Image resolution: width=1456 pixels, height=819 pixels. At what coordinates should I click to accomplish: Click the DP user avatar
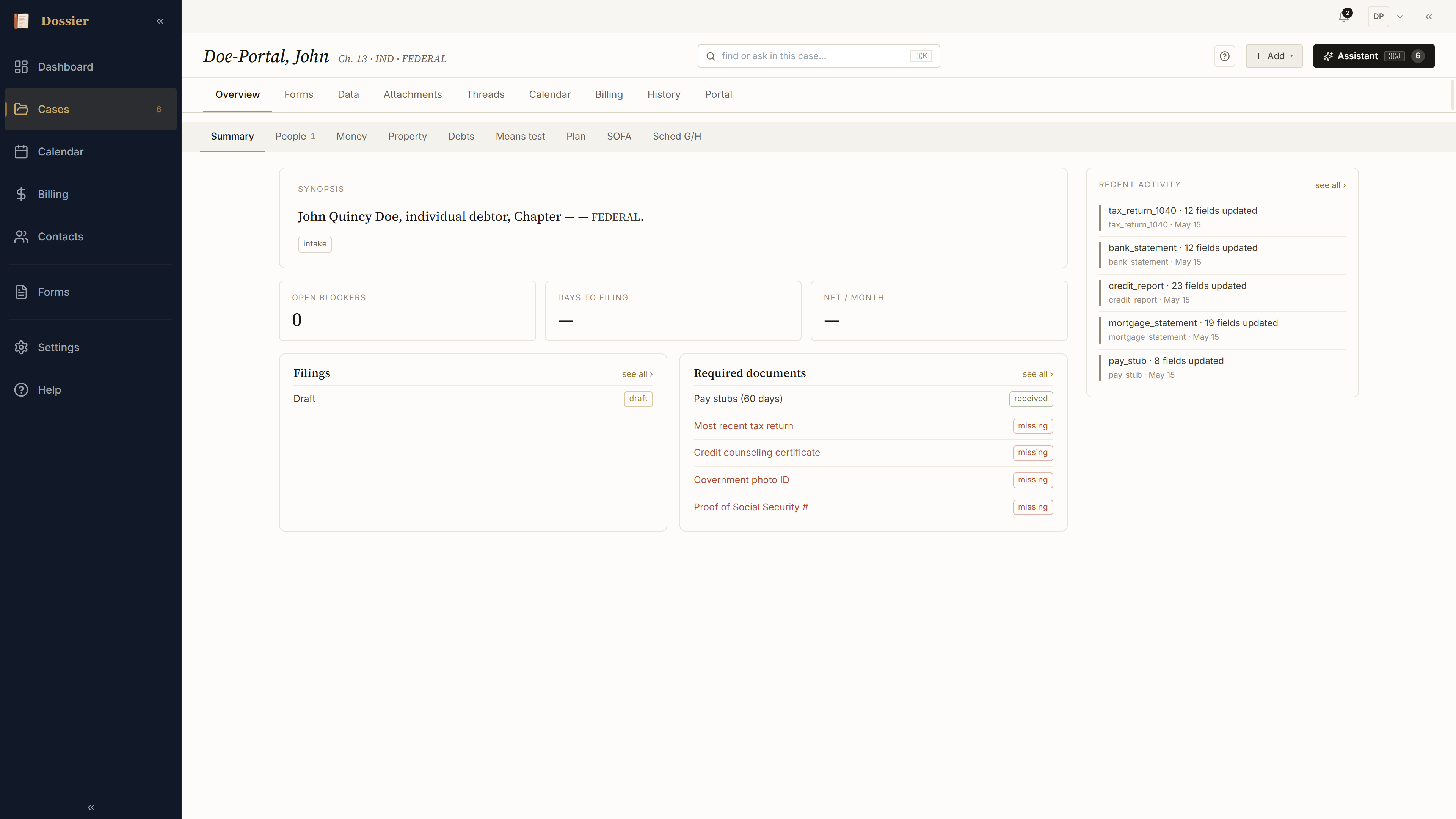click(1379, 16)
